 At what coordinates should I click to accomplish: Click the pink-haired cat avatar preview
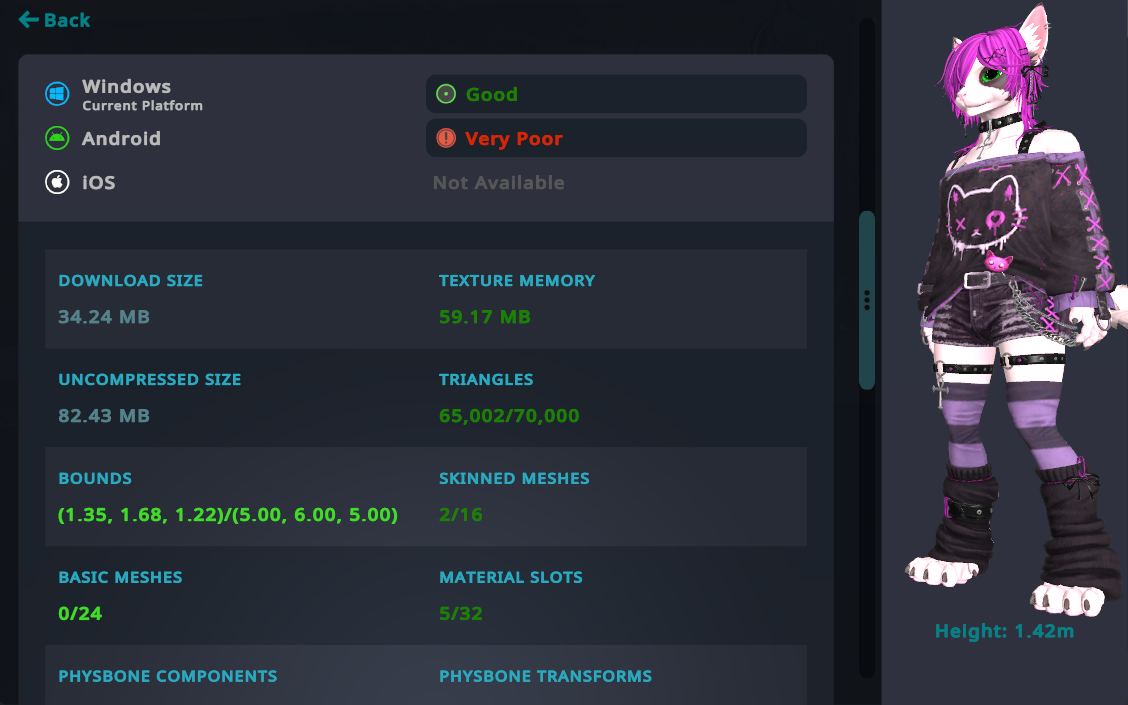[x=1014, y=309]
